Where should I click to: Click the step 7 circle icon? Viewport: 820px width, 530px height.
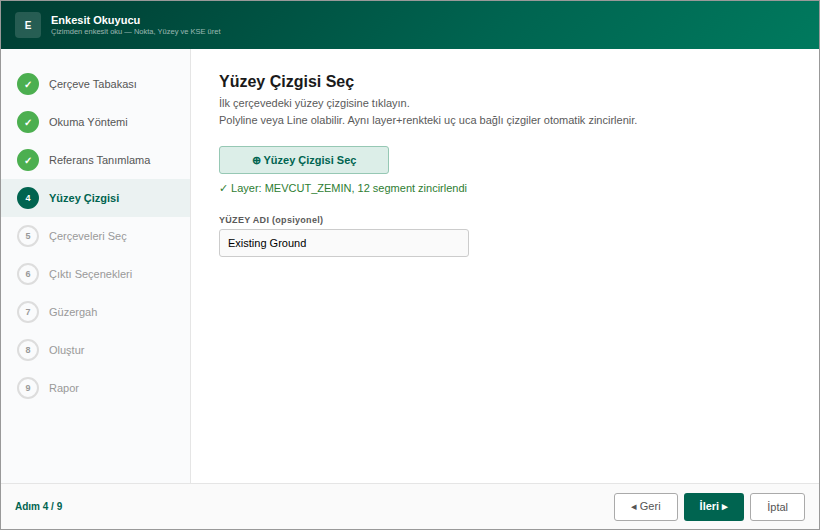(x=28, y=312)
